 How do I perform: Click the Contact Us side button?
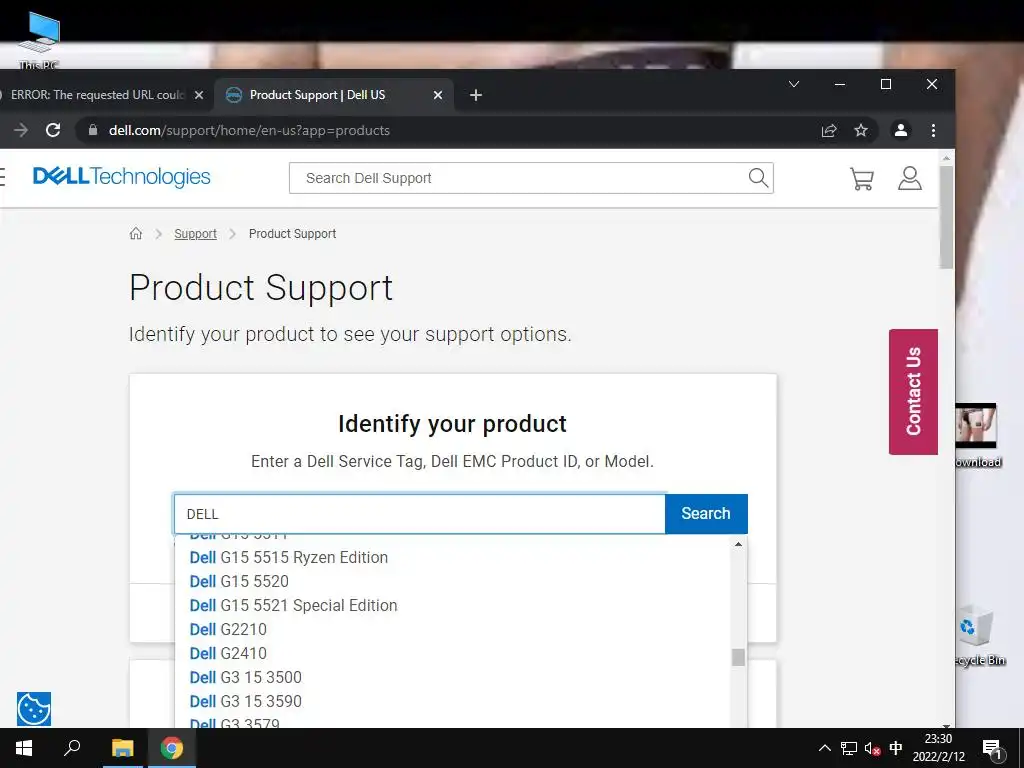point(913,392)
